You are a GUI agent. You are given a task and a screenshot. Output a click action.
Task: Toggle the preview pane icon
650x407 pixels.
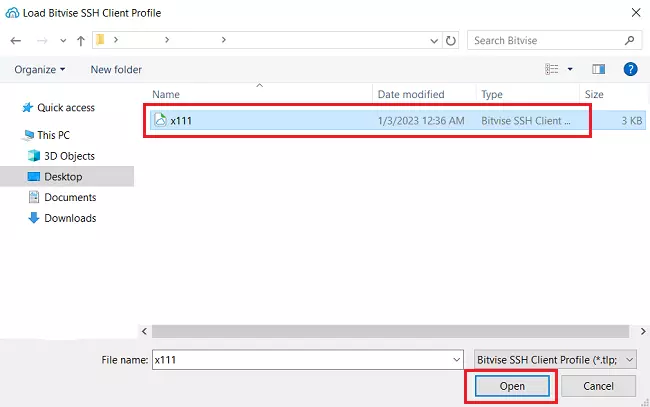coord(599,69)
